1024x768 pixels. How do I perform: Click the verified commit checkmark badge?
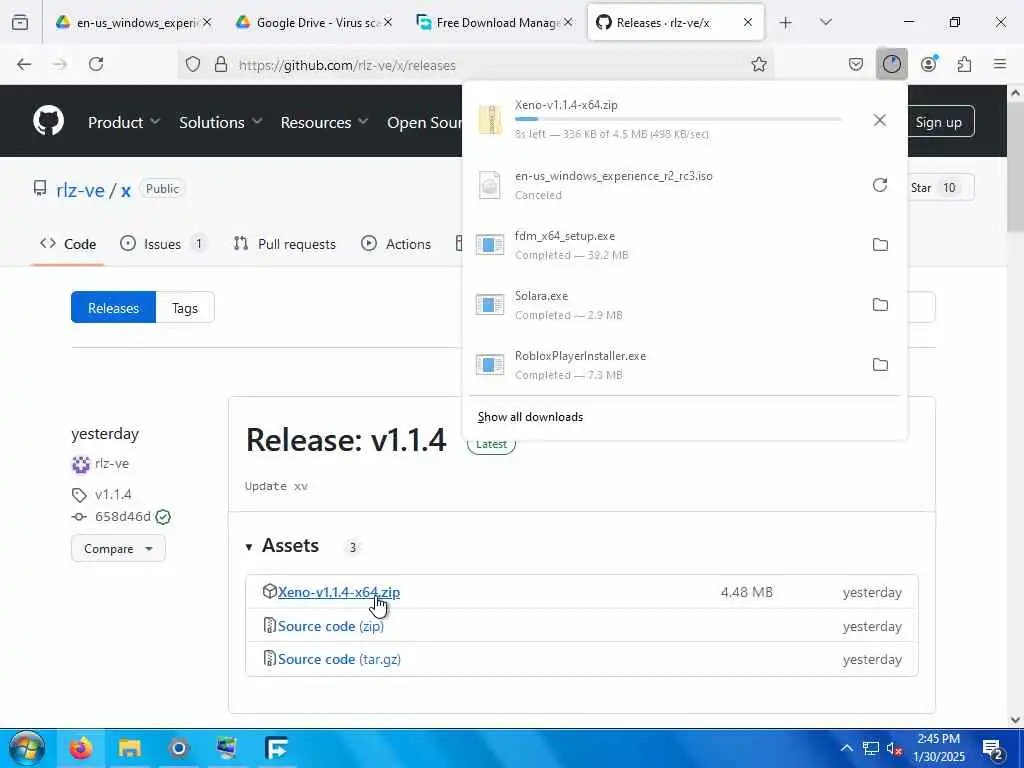163,517
